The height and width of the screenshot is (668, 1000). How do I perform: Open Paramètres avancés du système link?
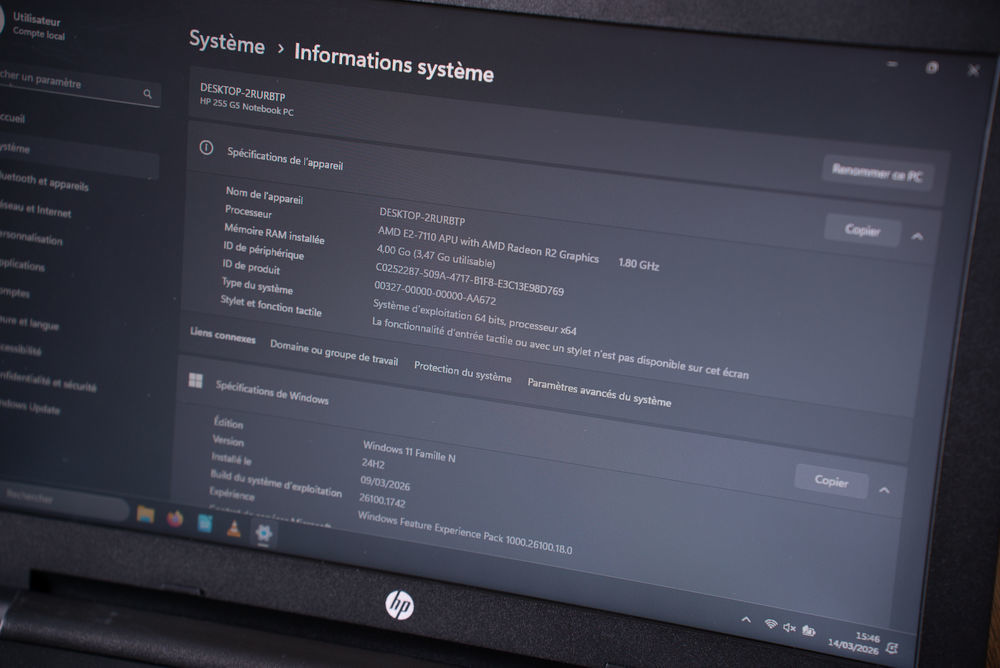599,392
